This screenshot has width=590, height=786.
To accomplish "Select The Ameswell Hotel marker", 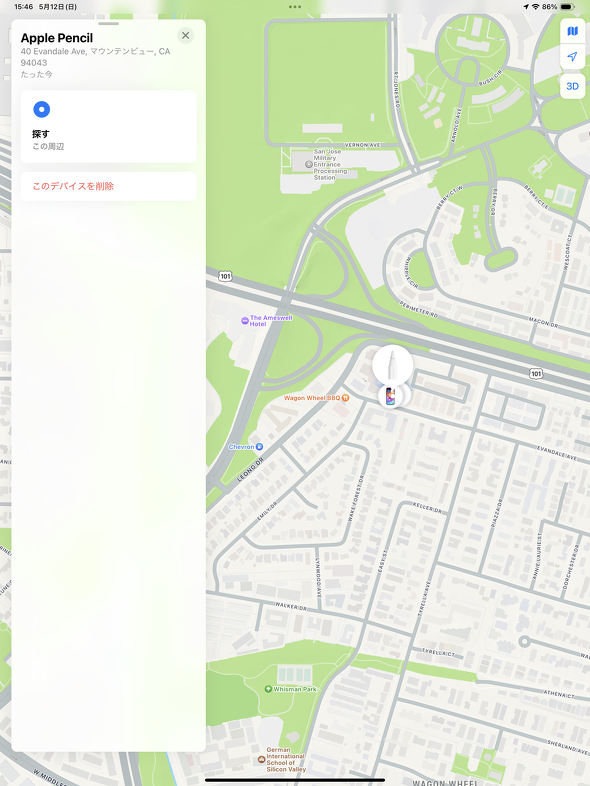I will pos(245,321).
